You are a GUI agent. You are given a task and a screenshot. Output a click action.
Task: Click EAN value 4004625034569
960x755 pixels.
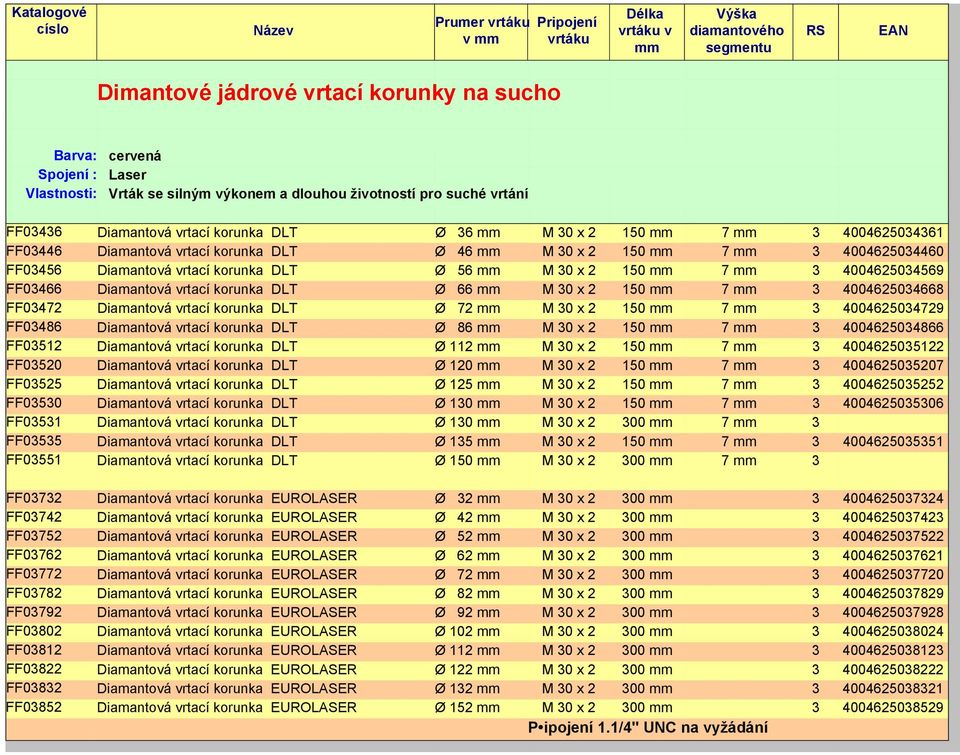(893, 271)
